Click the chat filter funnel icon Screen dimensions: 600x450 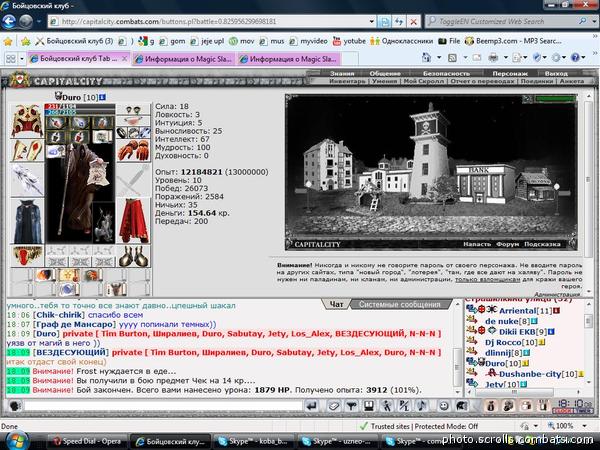tap(351, 406)
